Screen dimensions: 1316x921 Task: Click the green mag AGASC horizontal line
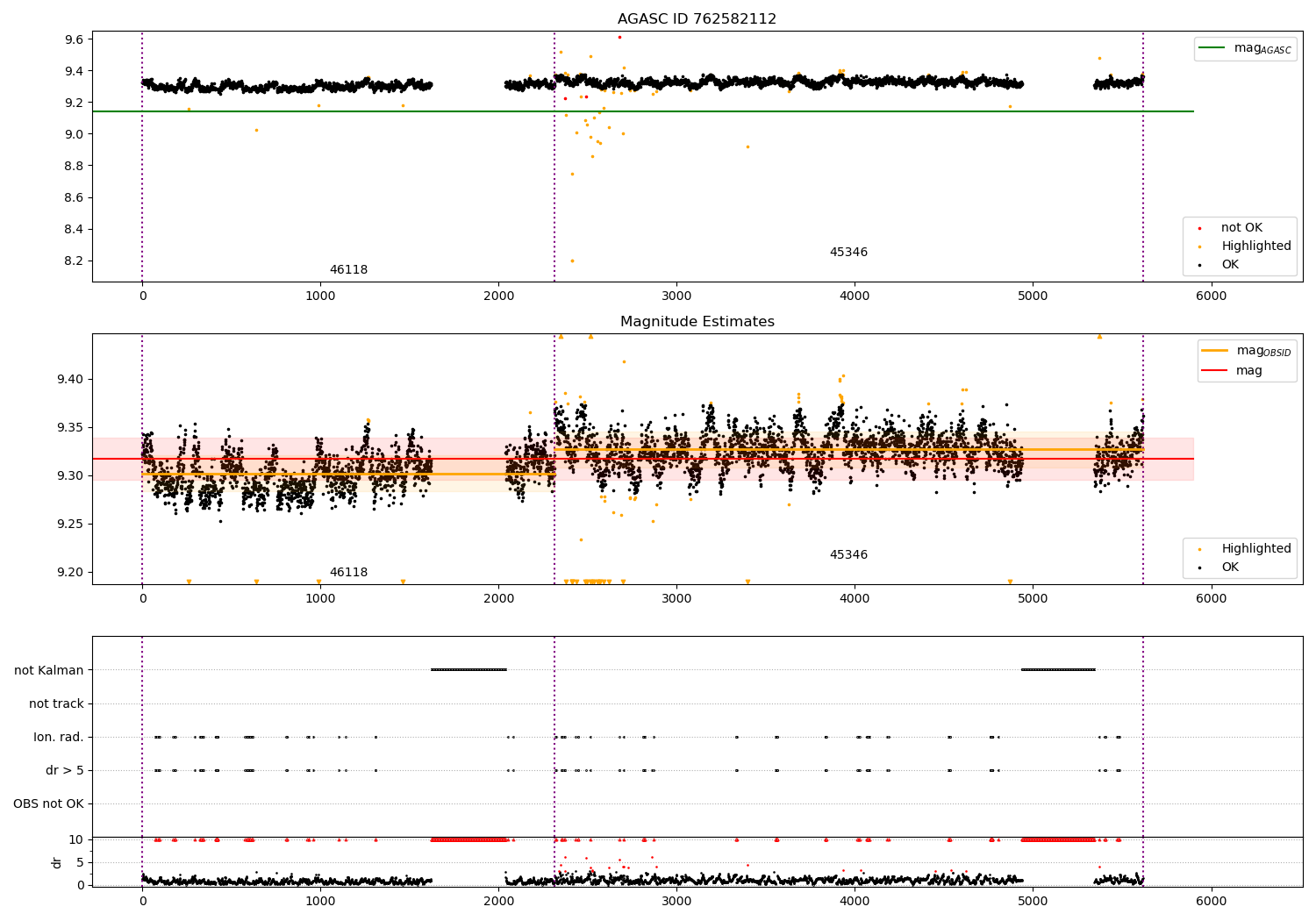click(x=642, y=111)
